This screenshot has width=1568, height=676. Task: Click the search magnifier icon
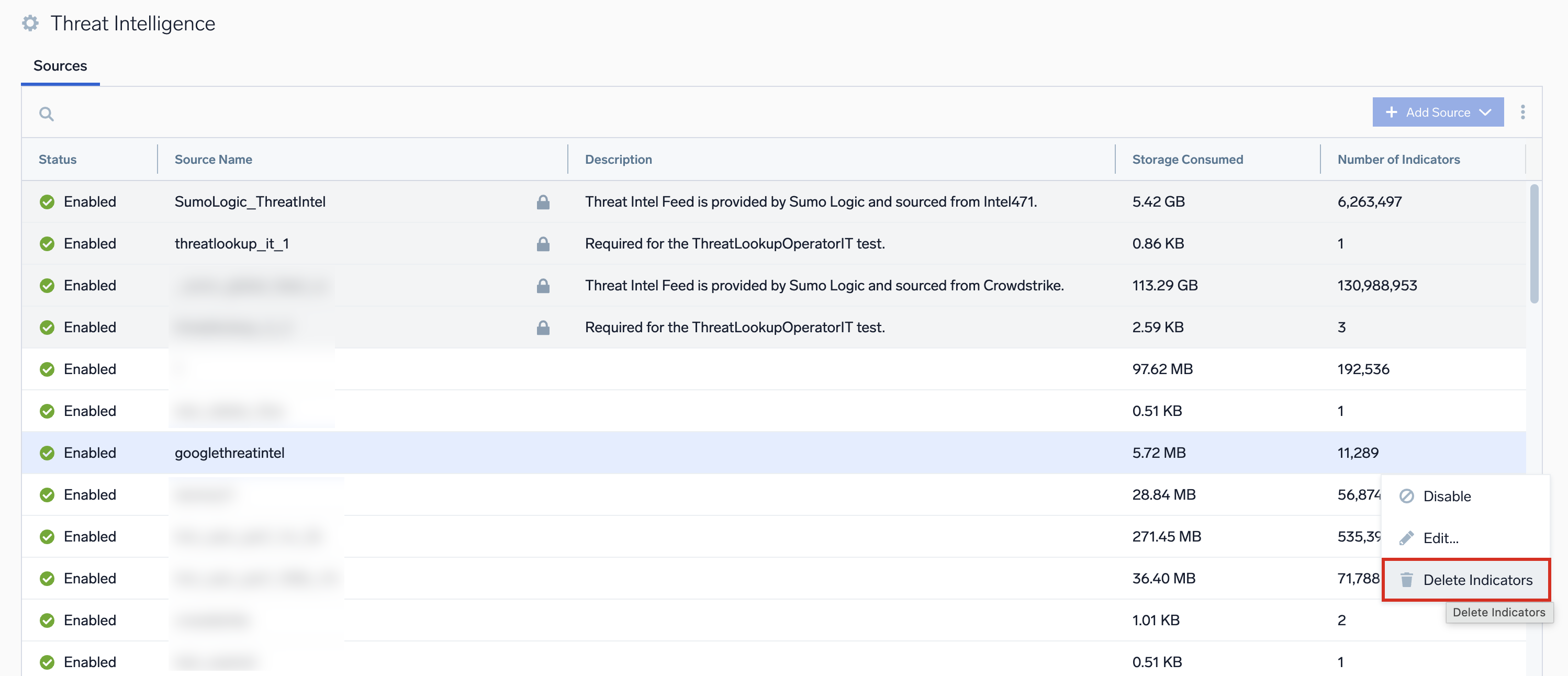46,114
